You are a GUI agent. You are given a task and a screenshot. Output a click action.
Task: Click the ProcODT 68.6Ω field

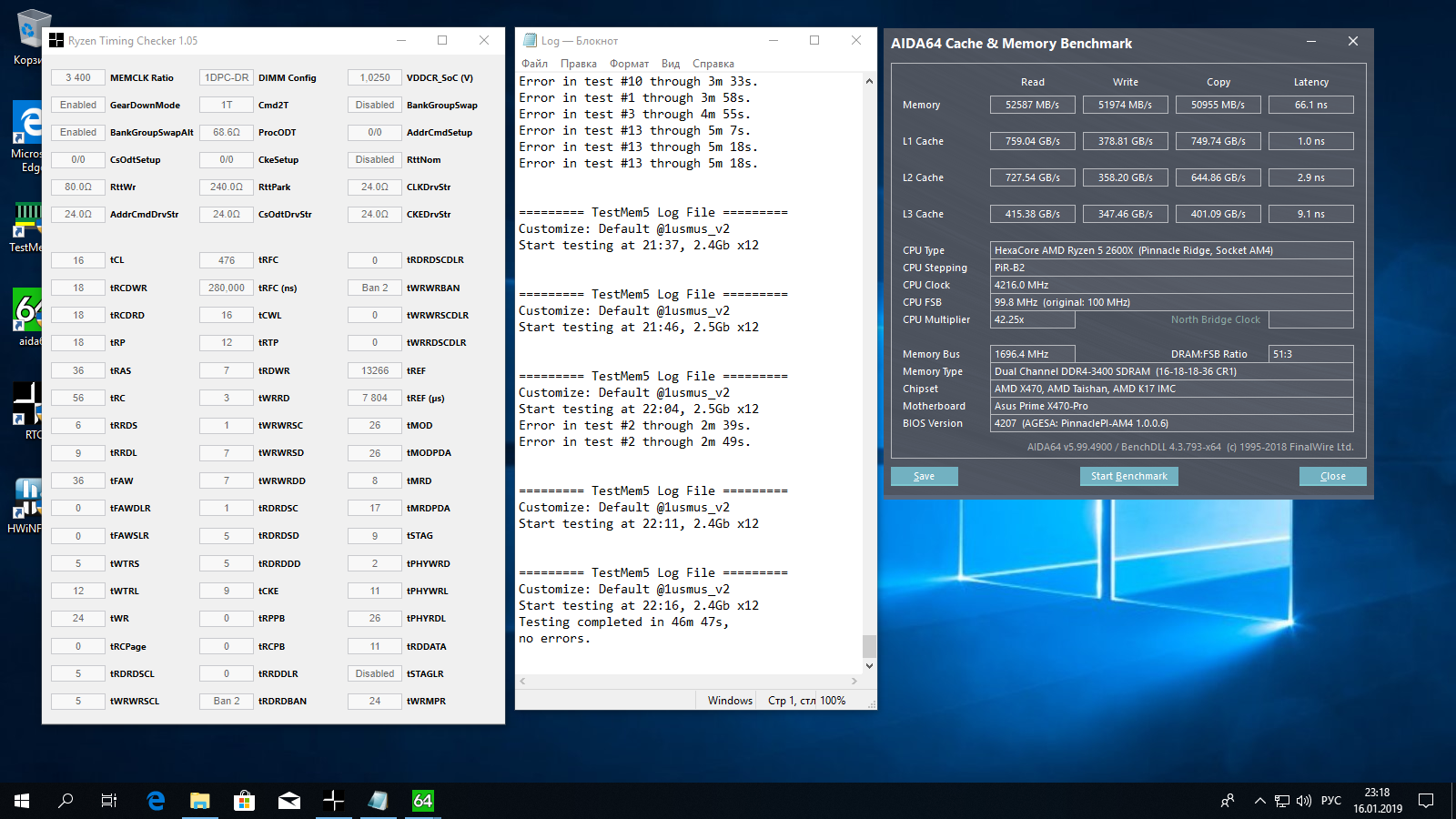click(227, 132)
